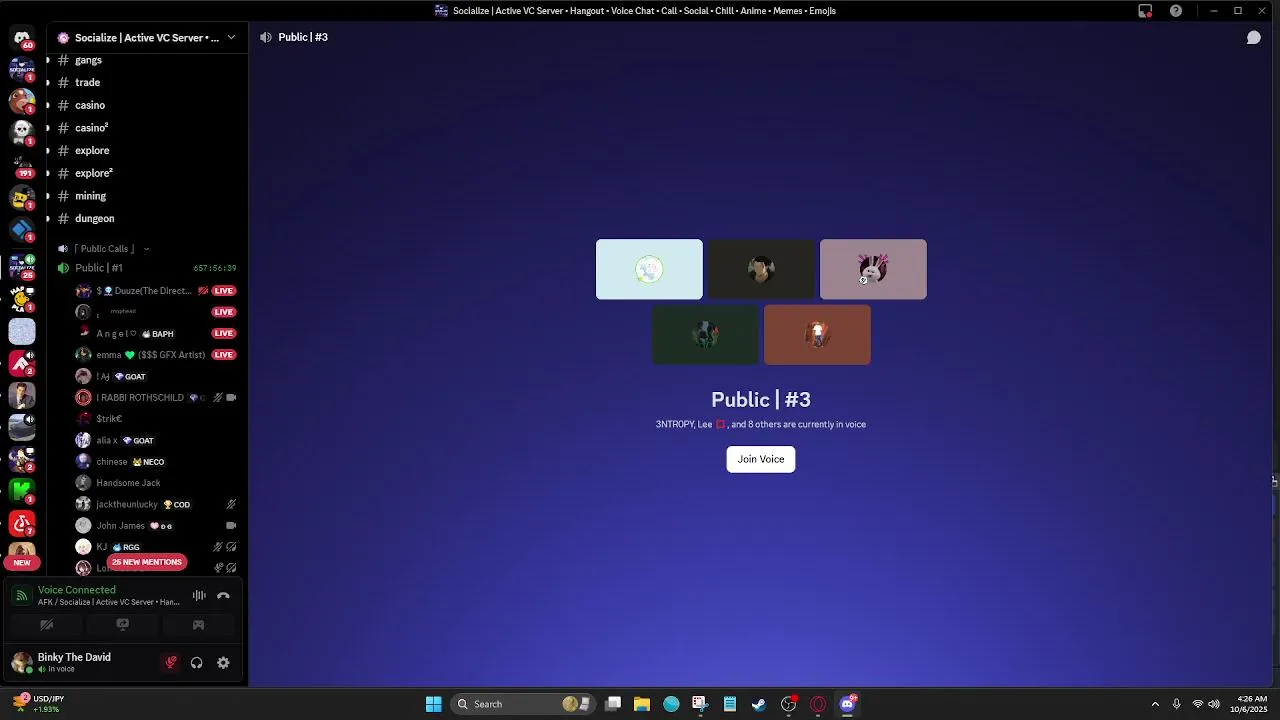
Task: Select user jacktheunlucky in the voice list
Action: [156, 504]
